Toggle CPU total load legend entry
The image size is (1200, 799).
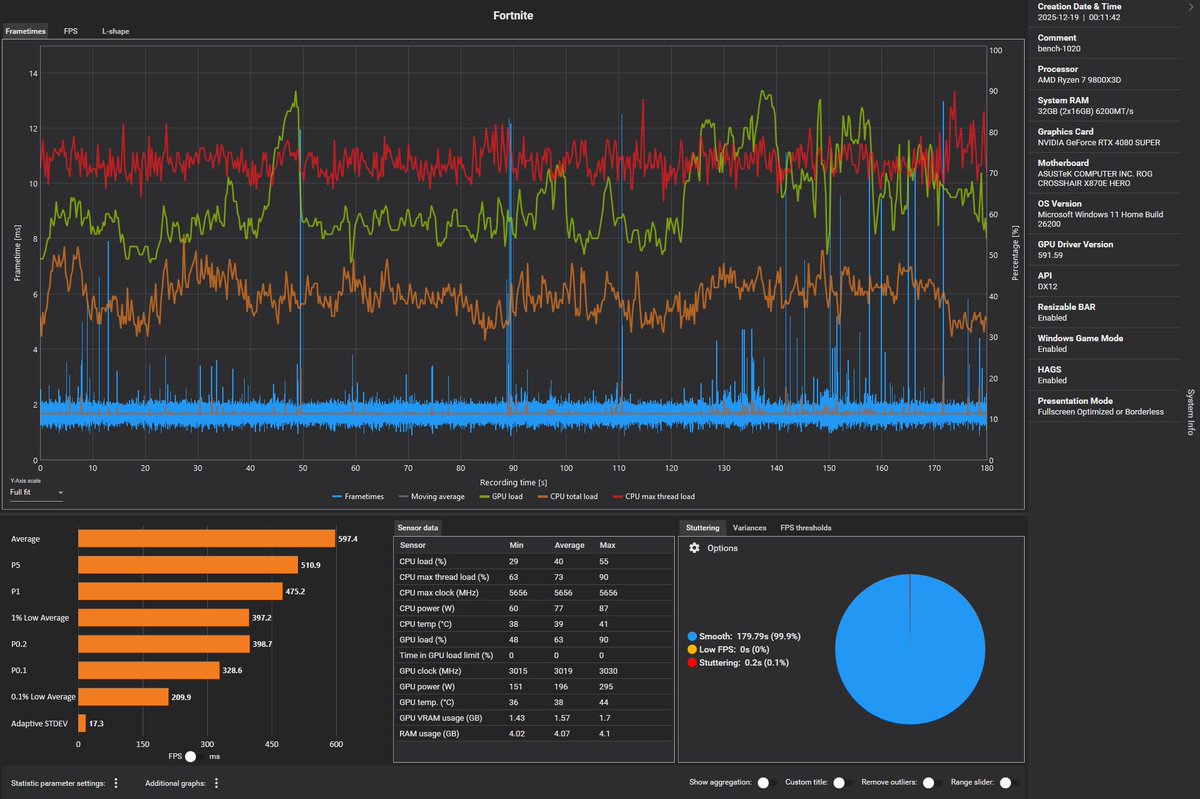click(x=568, y=496)
